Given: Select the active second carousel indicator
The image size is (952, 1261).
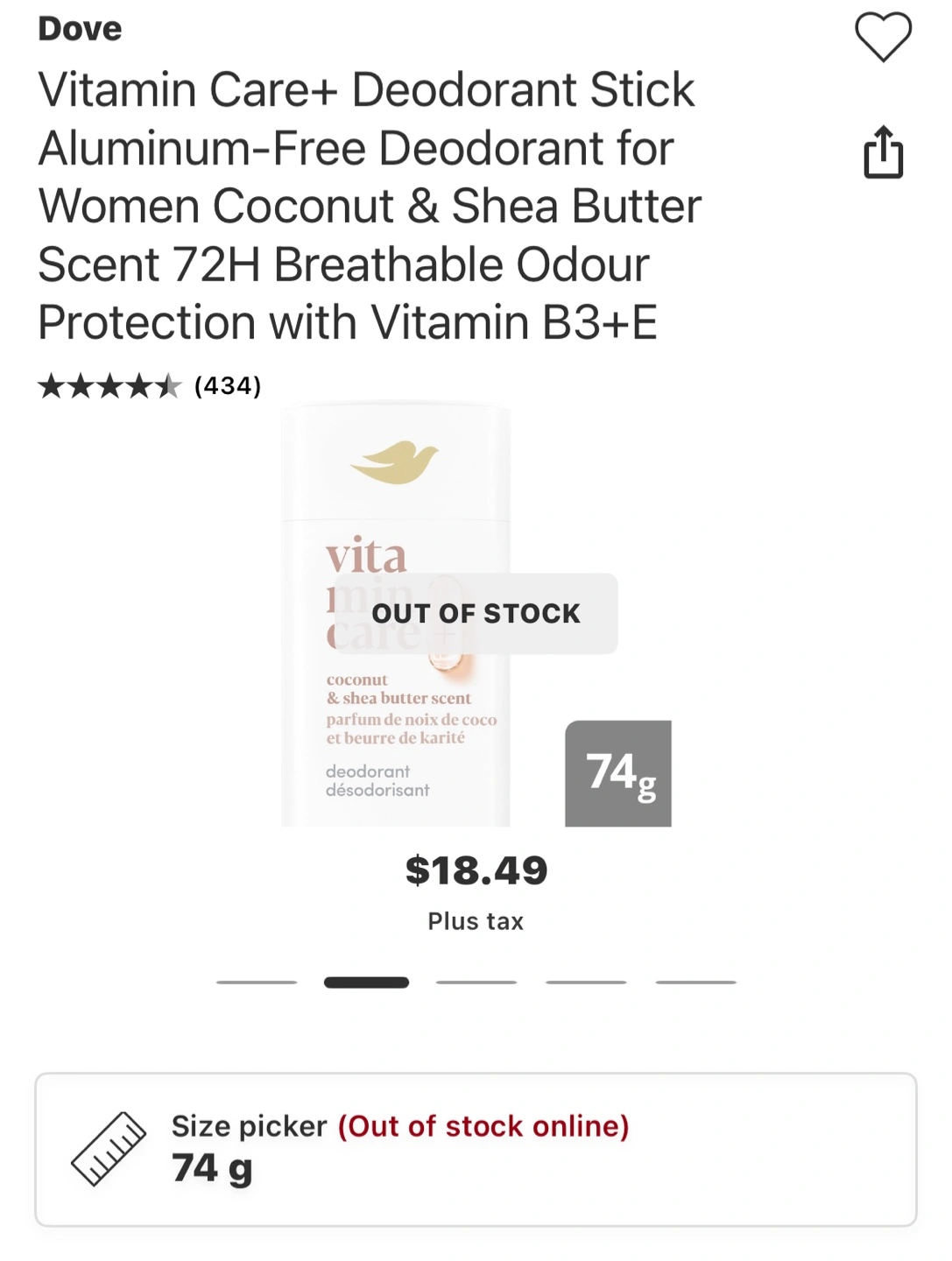Looking at the screenshot, I should (366, 983).
